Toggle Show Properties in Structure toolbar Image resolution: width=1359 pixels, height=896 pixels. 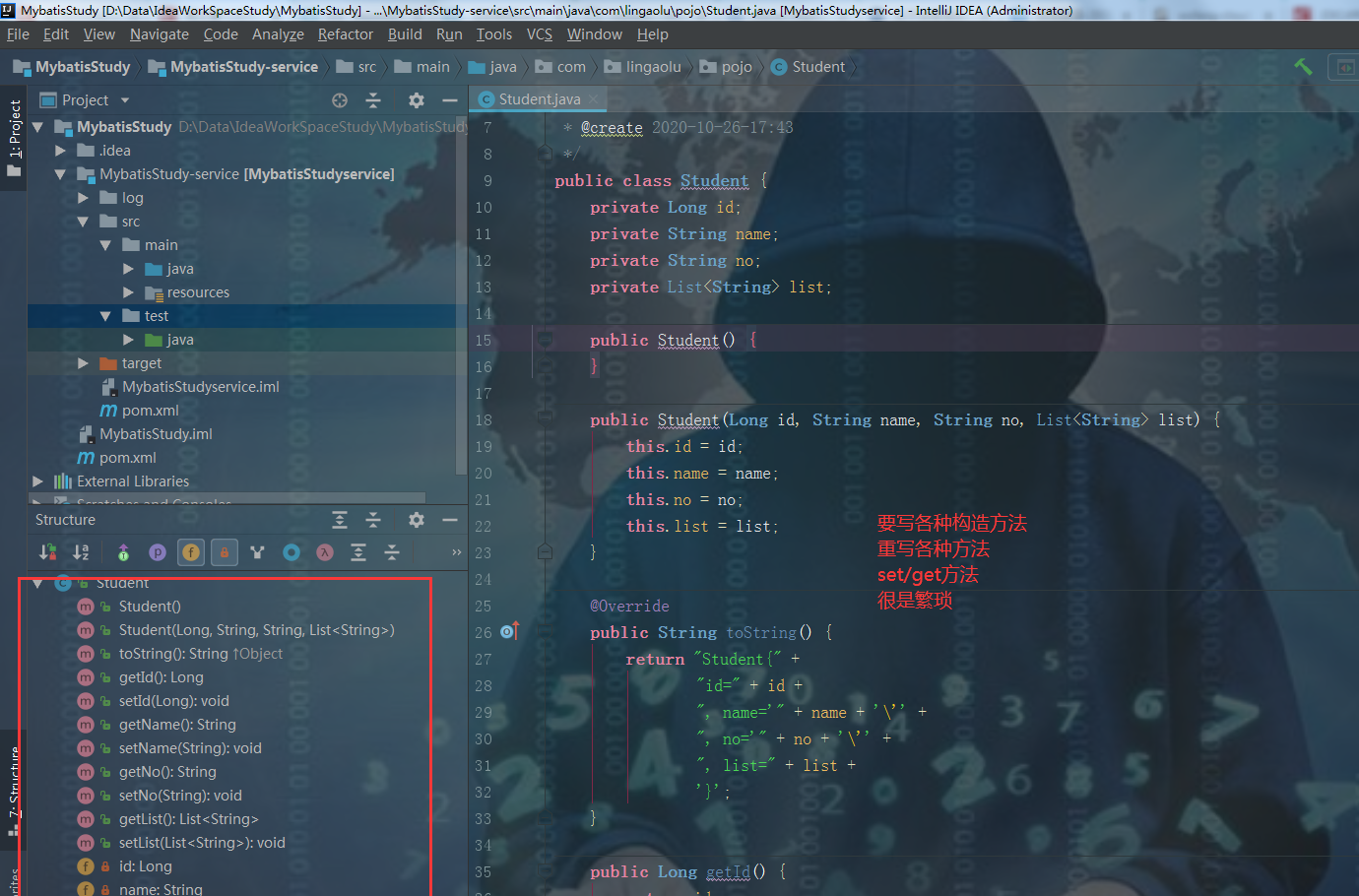[x=157, y=552]
